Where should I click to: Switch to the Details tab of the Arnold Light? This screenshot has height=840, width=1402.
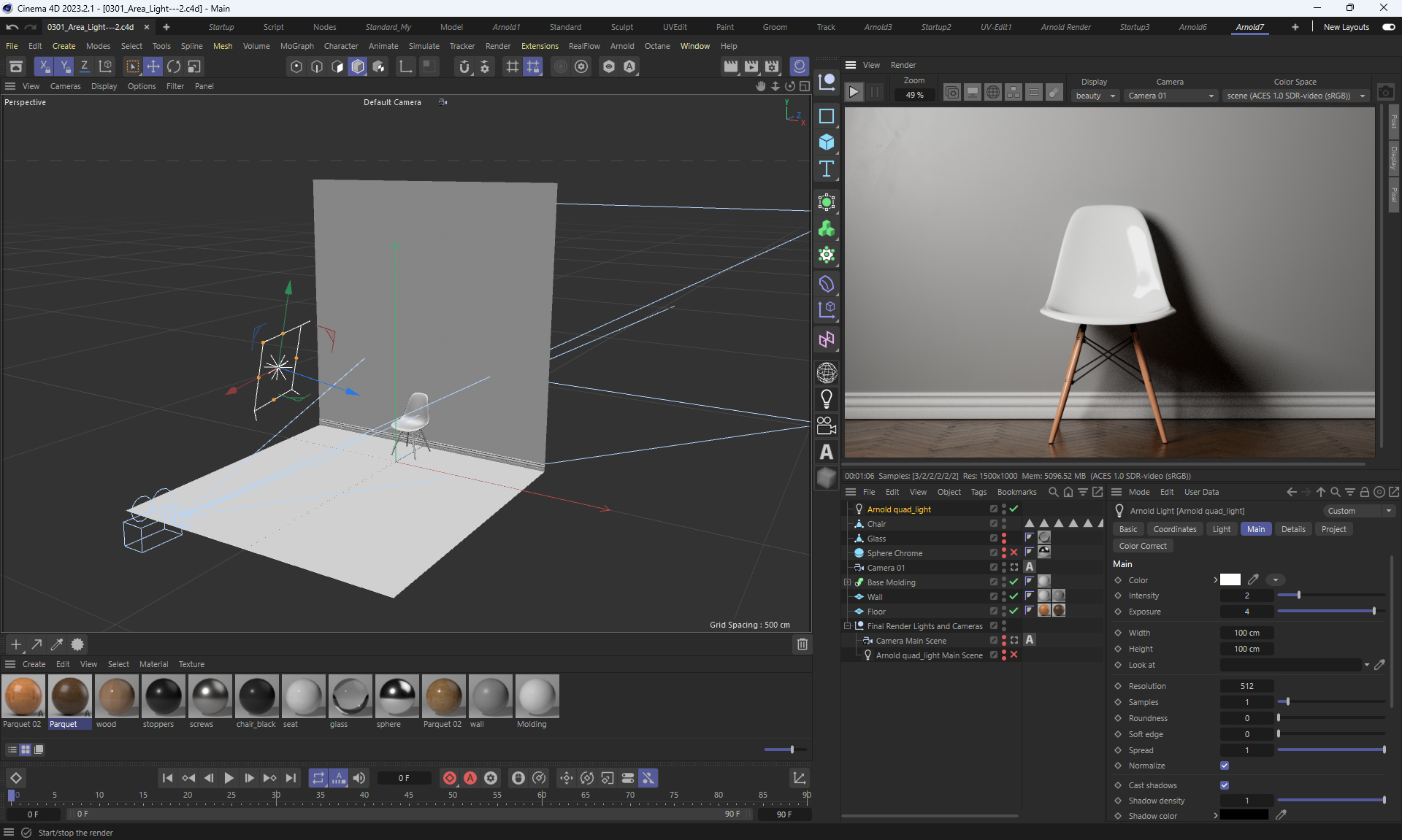pyautogui.click(x=1292, y=529)
